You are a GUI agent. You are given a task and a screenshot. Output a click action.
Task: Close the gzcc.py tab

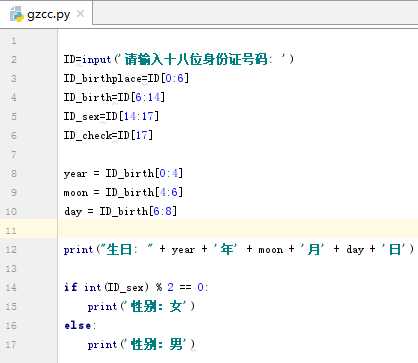tap(80, 14)
